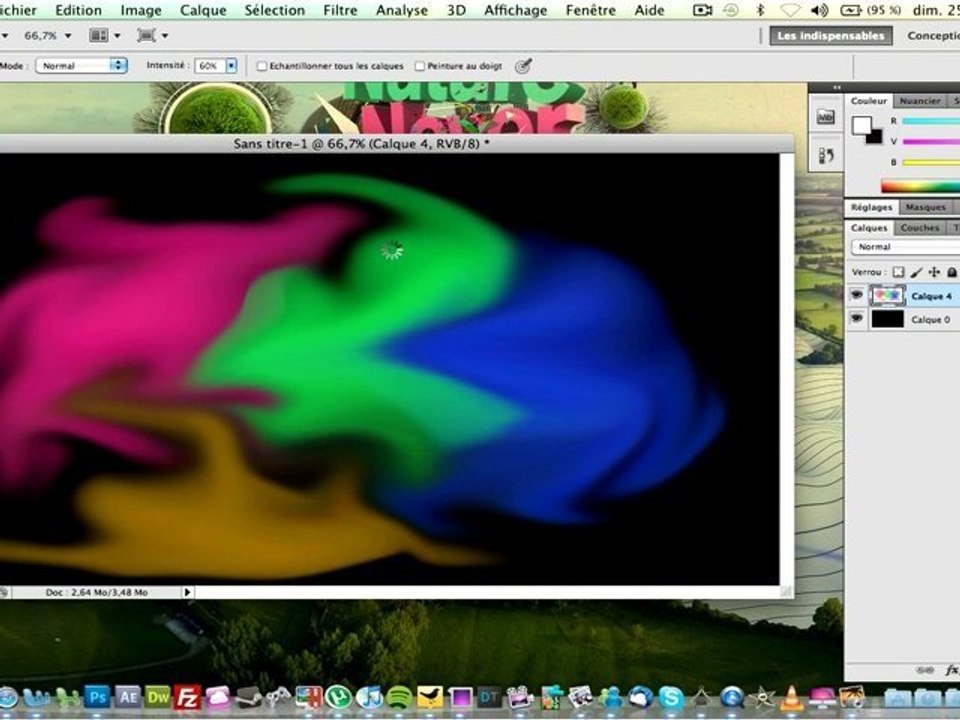Click the lock position move icon
Viewport: 960px width, 720px height.
point(934,272)
